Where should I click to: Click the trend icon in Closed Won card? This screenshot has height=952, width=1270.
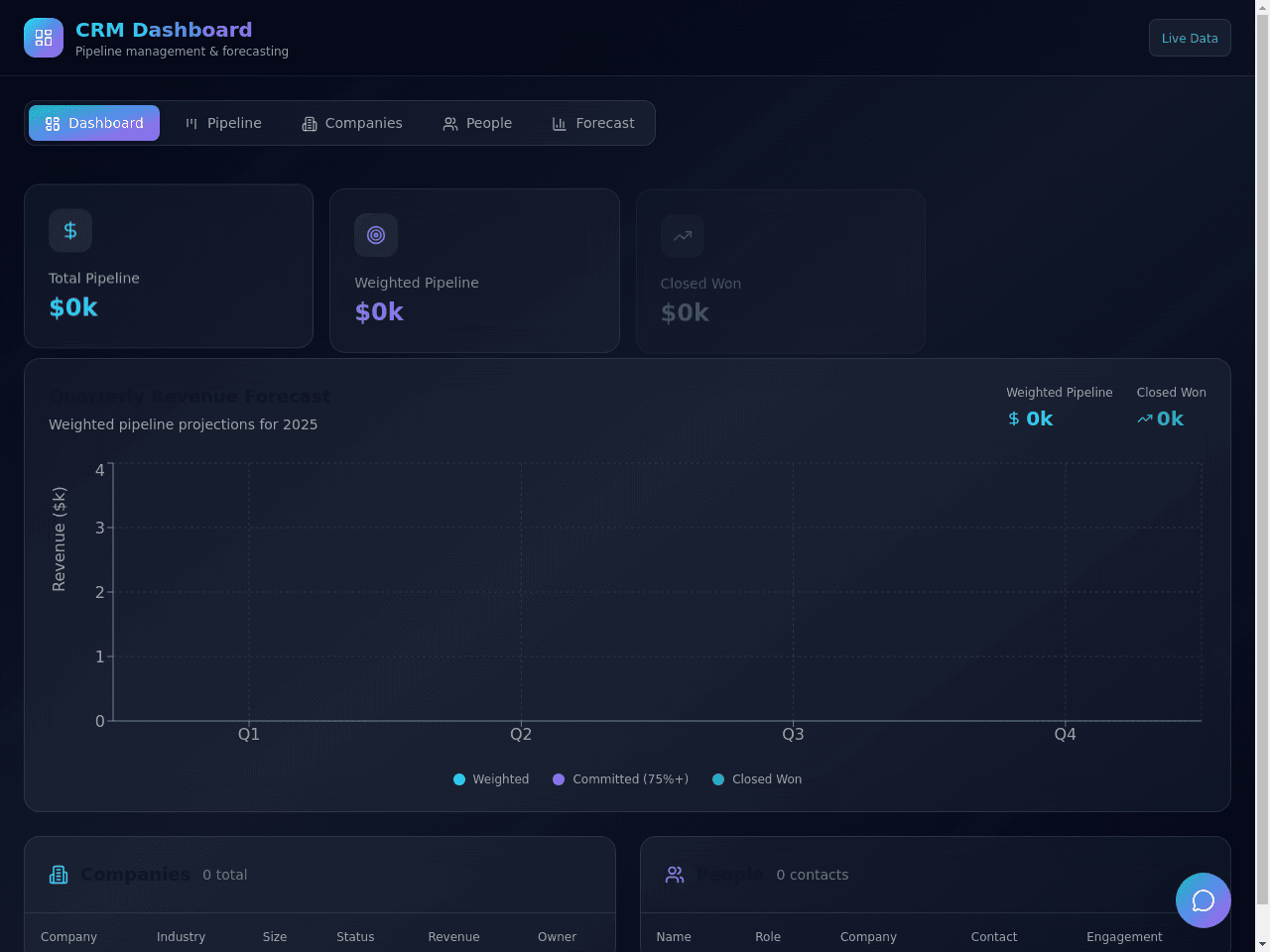click(683, 236)
